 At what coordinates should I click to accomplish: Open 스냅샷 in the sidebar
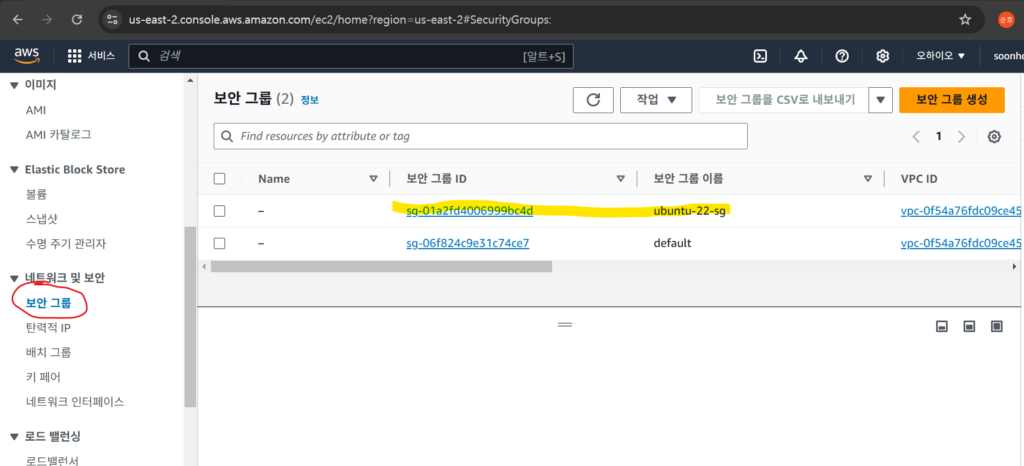41,219
